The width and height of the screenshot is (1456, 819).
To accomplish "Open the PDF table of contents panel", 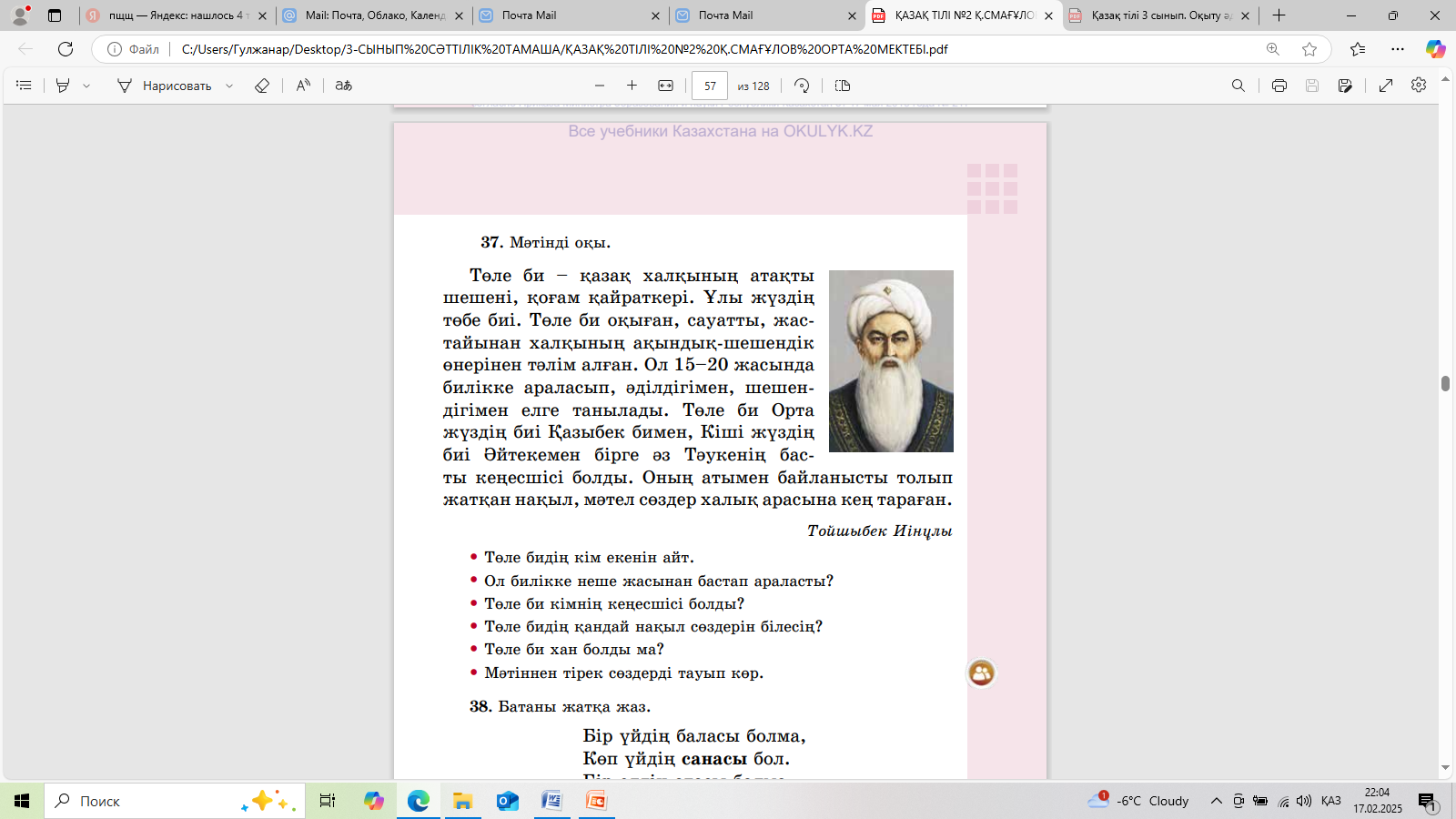I will coord(25,86).
